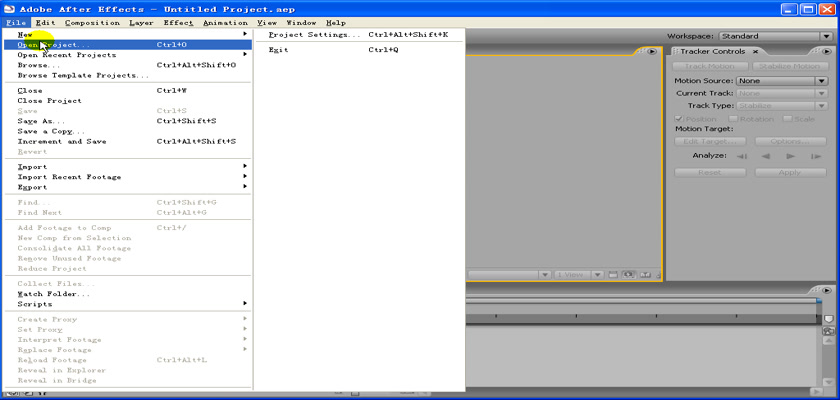Screen dimensions: 840x400
Task: Choose Save As... from File menu
Action: pos(128,121)
